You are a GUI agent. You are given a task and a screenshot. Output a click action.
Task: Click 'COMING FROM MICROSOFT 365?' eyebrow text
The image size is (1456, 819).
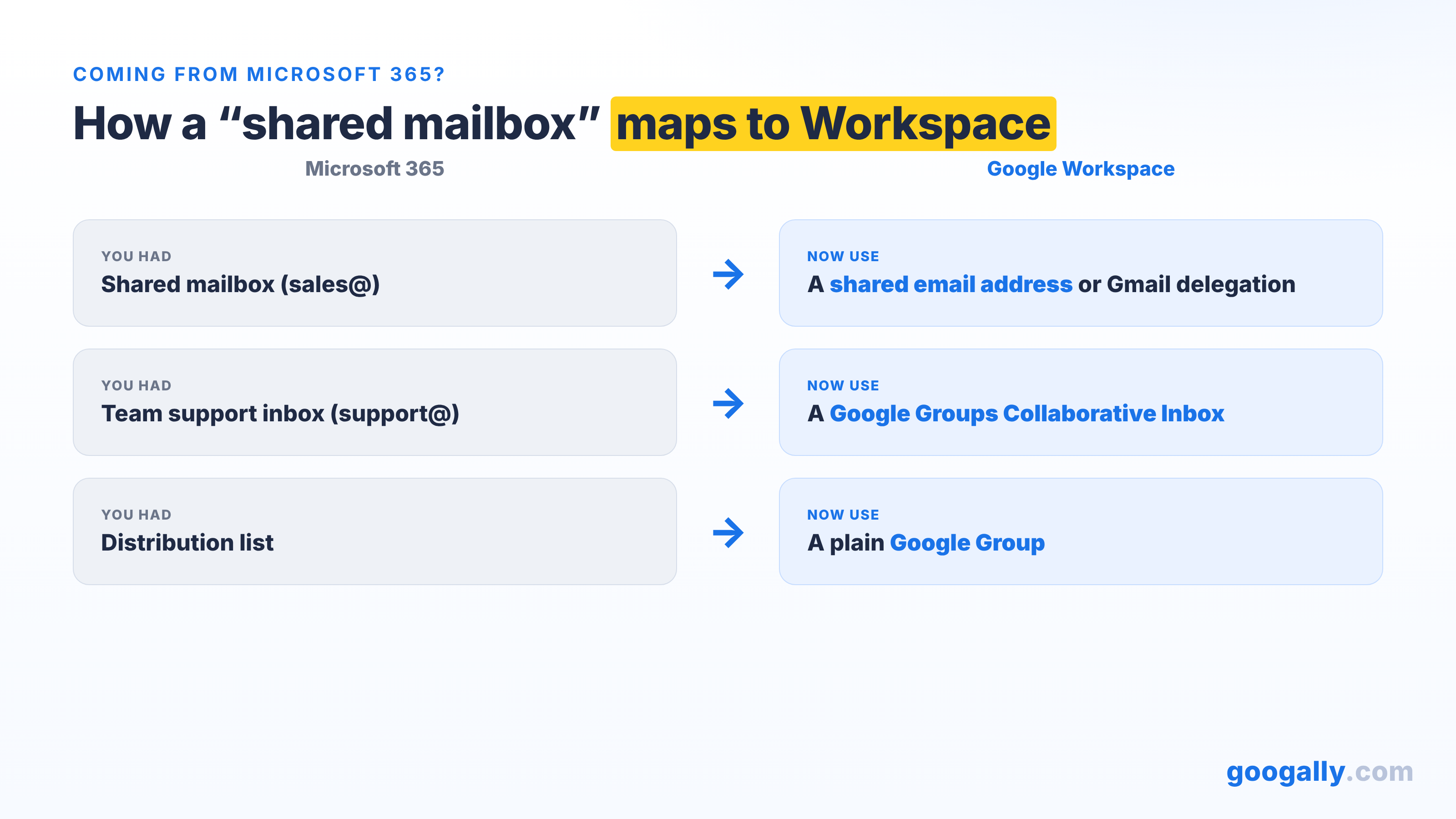pyautogui.click(x=259, y=75)
